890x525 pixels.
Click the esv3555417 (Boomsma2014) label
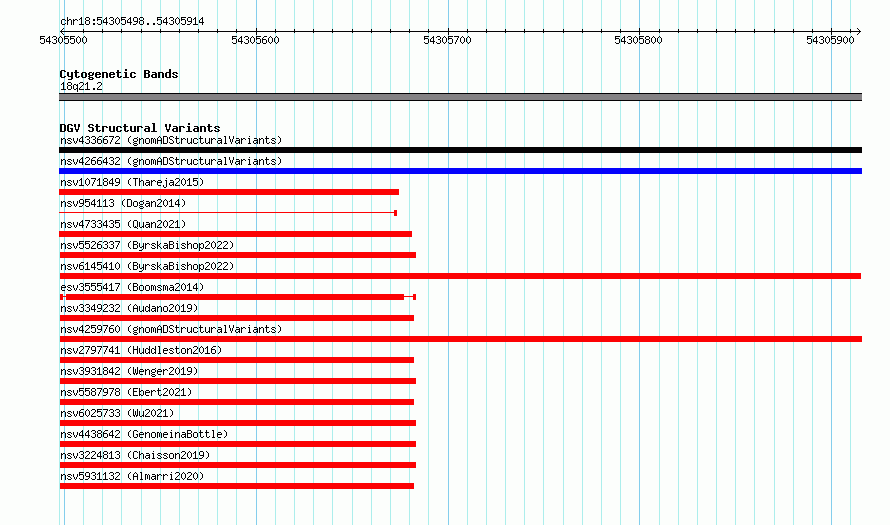tap(132, 287)
